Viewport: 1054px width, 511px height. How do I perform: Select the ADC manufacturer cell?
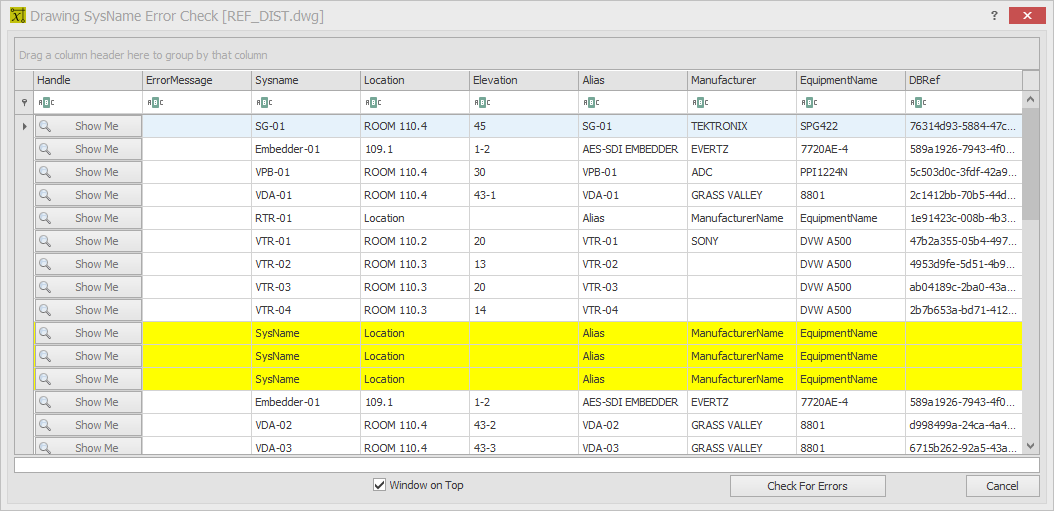[741, 171]
